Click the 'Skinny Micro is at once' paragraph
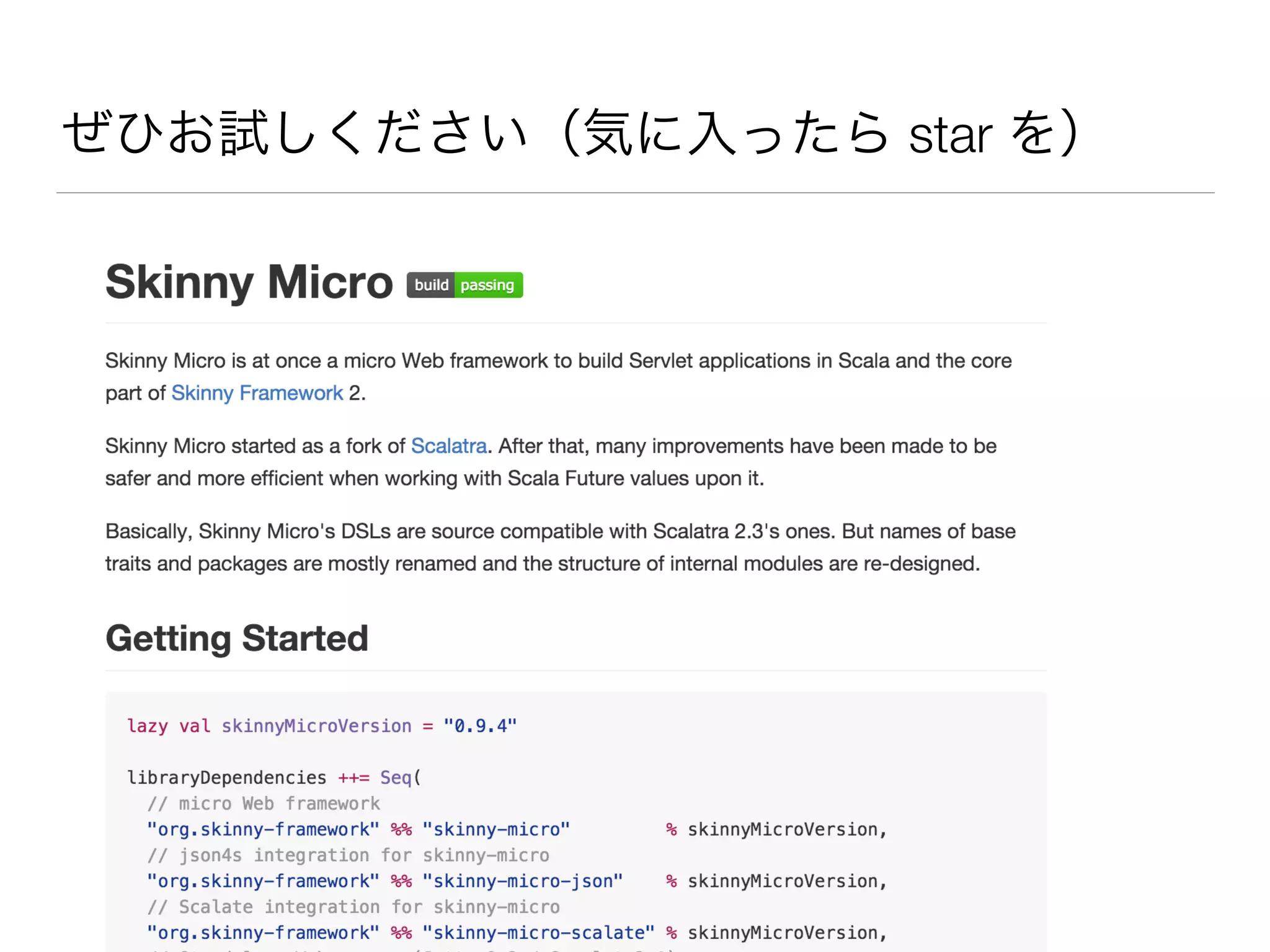The width and height of the screenshot is (1270, 952). click(558, 376)
